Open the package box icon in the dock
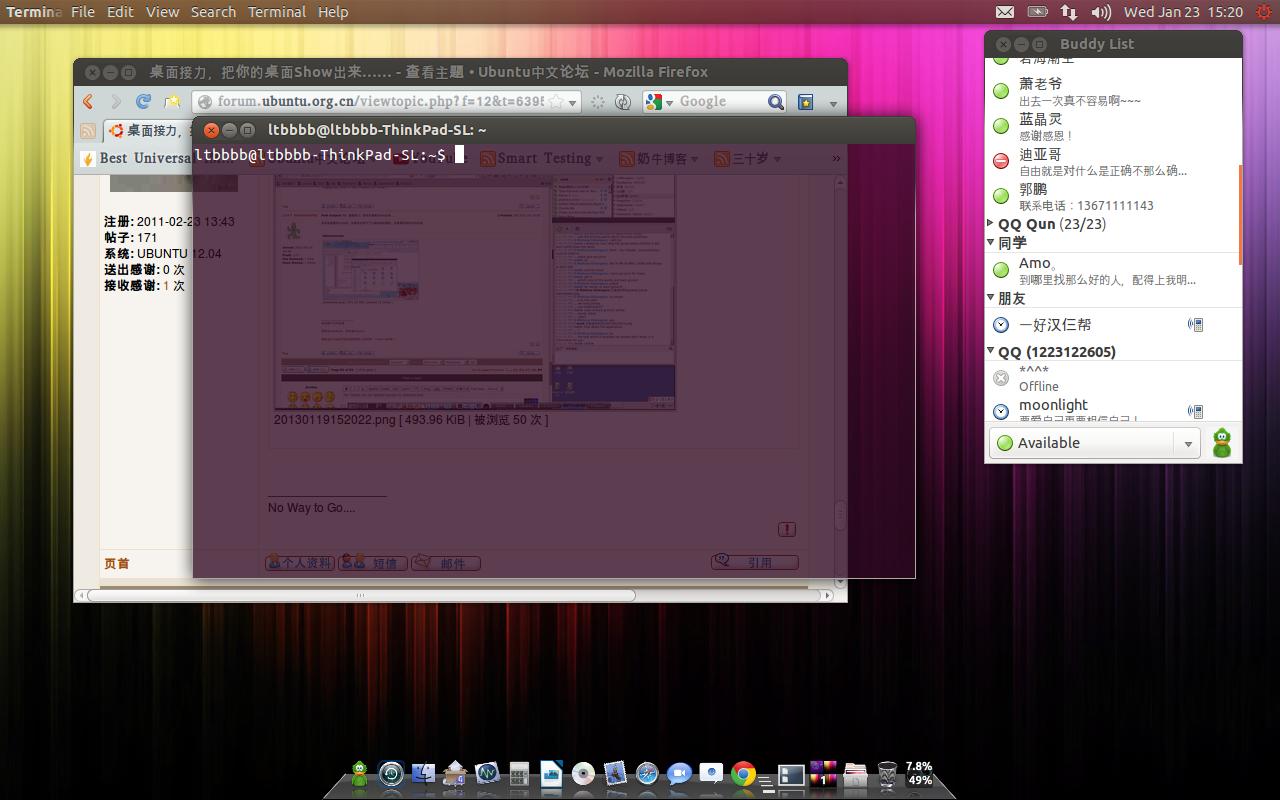 pos(455,774)
